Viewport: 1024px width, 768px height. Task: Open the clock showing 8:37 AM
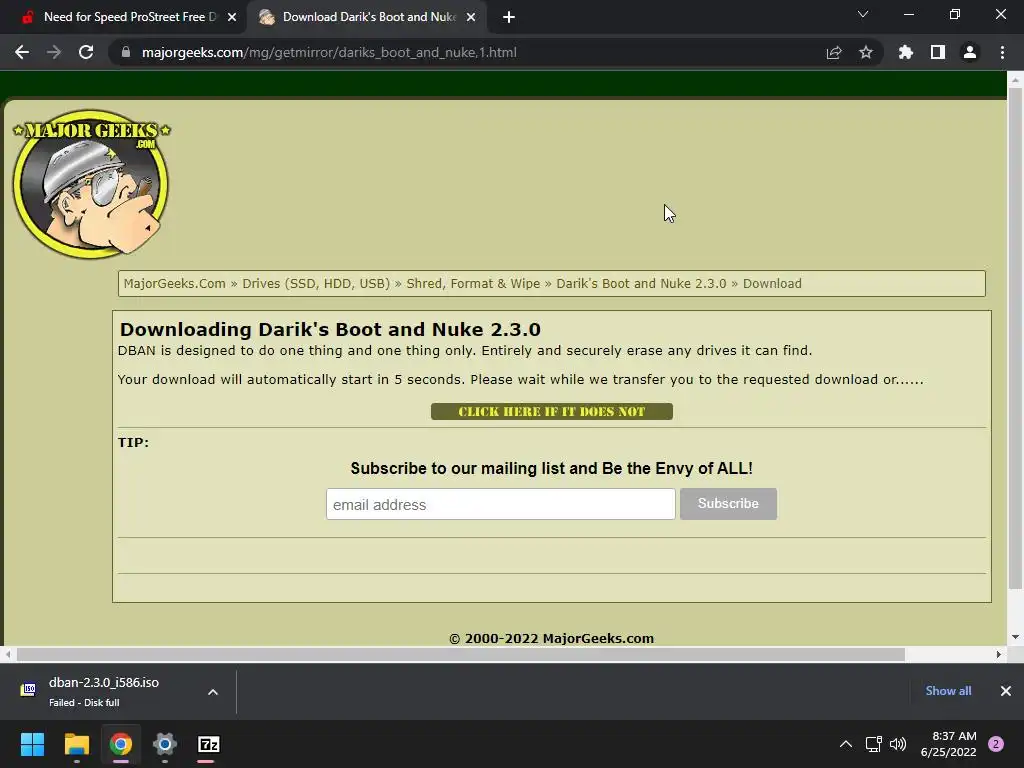coord(948,744)
